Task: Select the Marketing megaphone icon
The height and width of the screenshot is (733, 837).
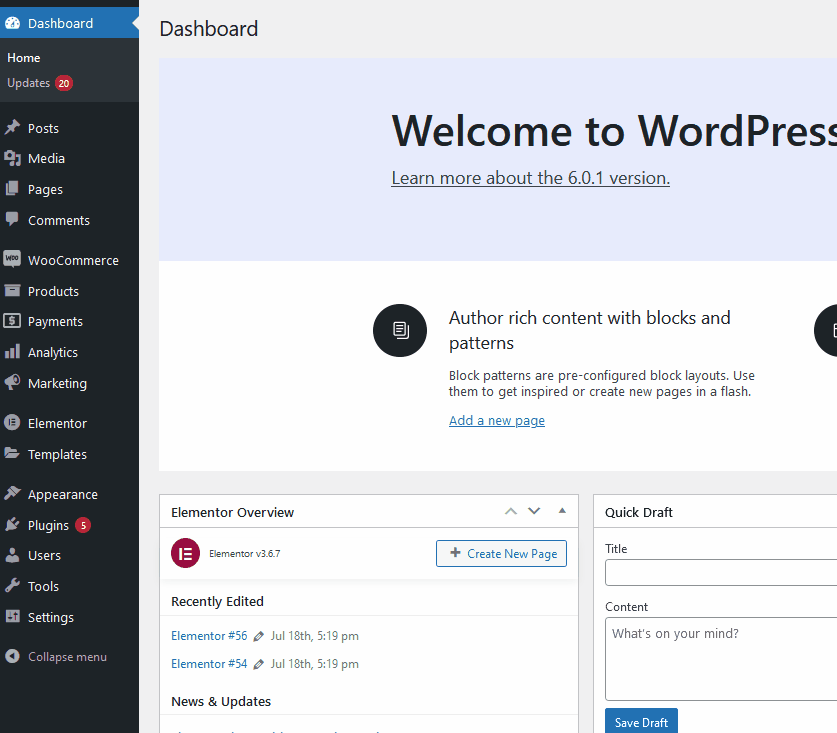Action: [14, 383]
